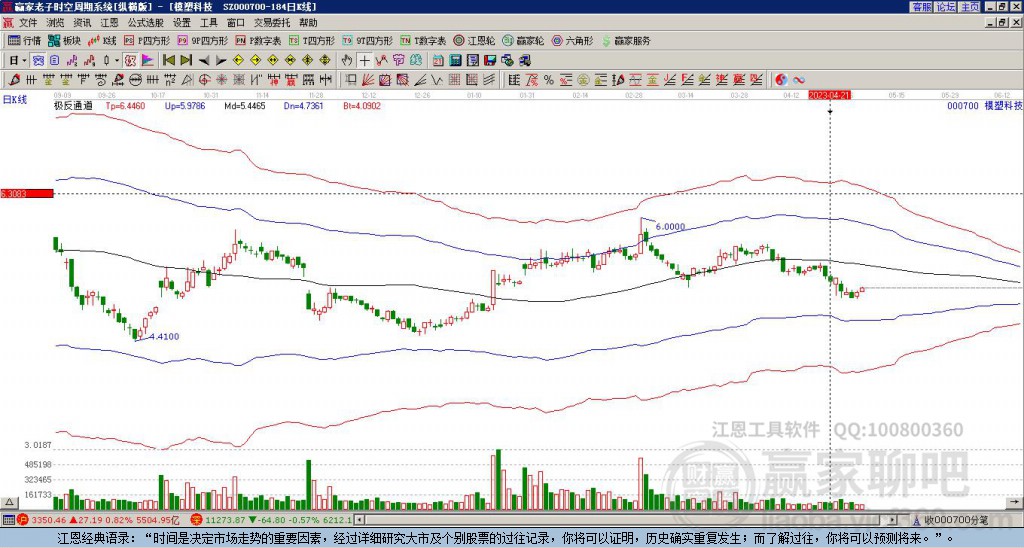Step chart left with the black arrow
Screen dimensions: 1024x548
tap(204, 61)
